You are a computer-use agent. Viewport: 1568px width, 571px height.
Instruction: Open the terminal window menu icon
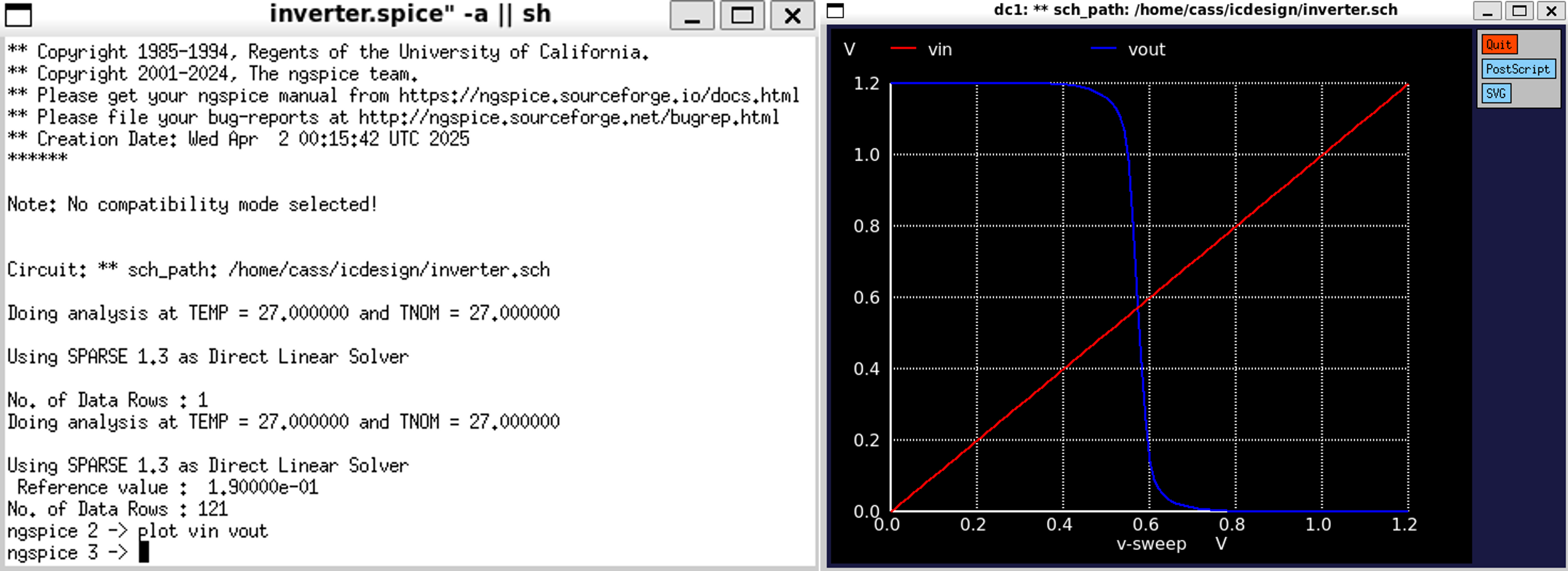tap(18, 15)
